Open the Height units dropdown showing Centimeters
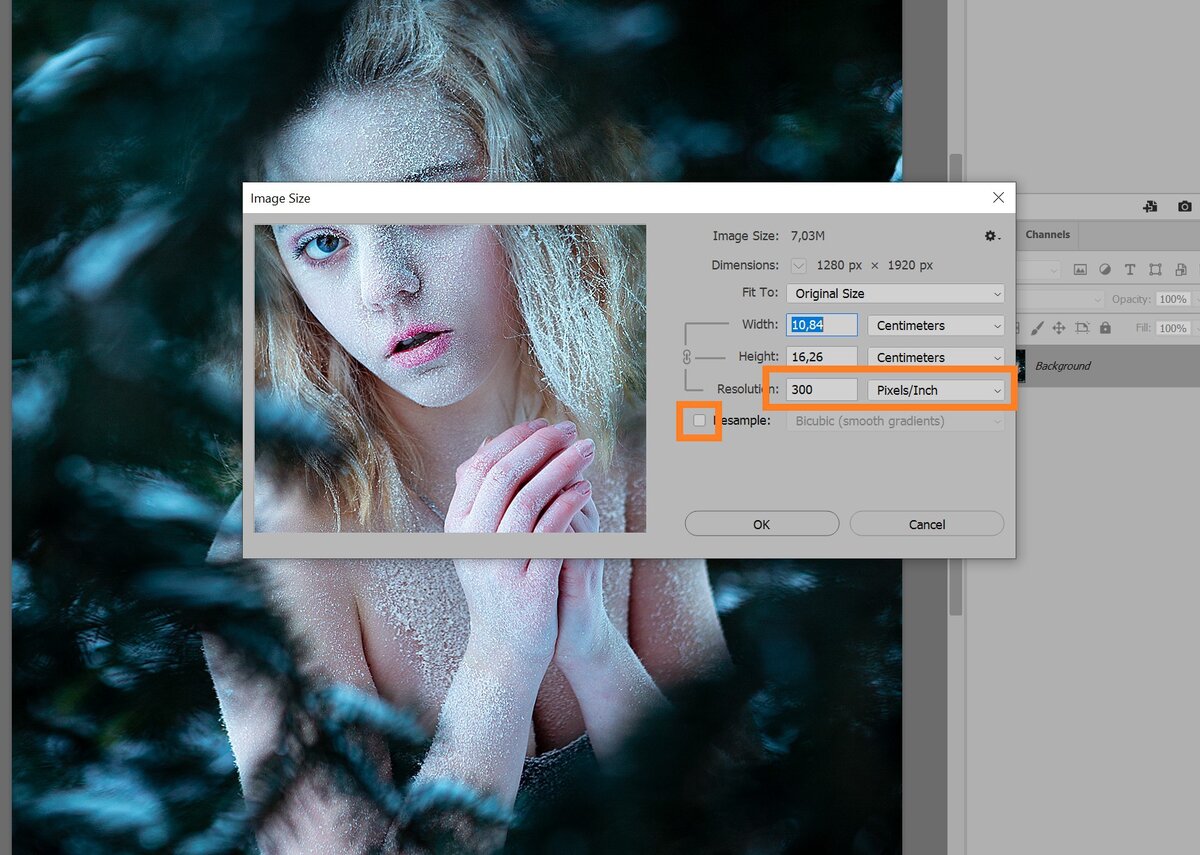 [x=935, y=357]
